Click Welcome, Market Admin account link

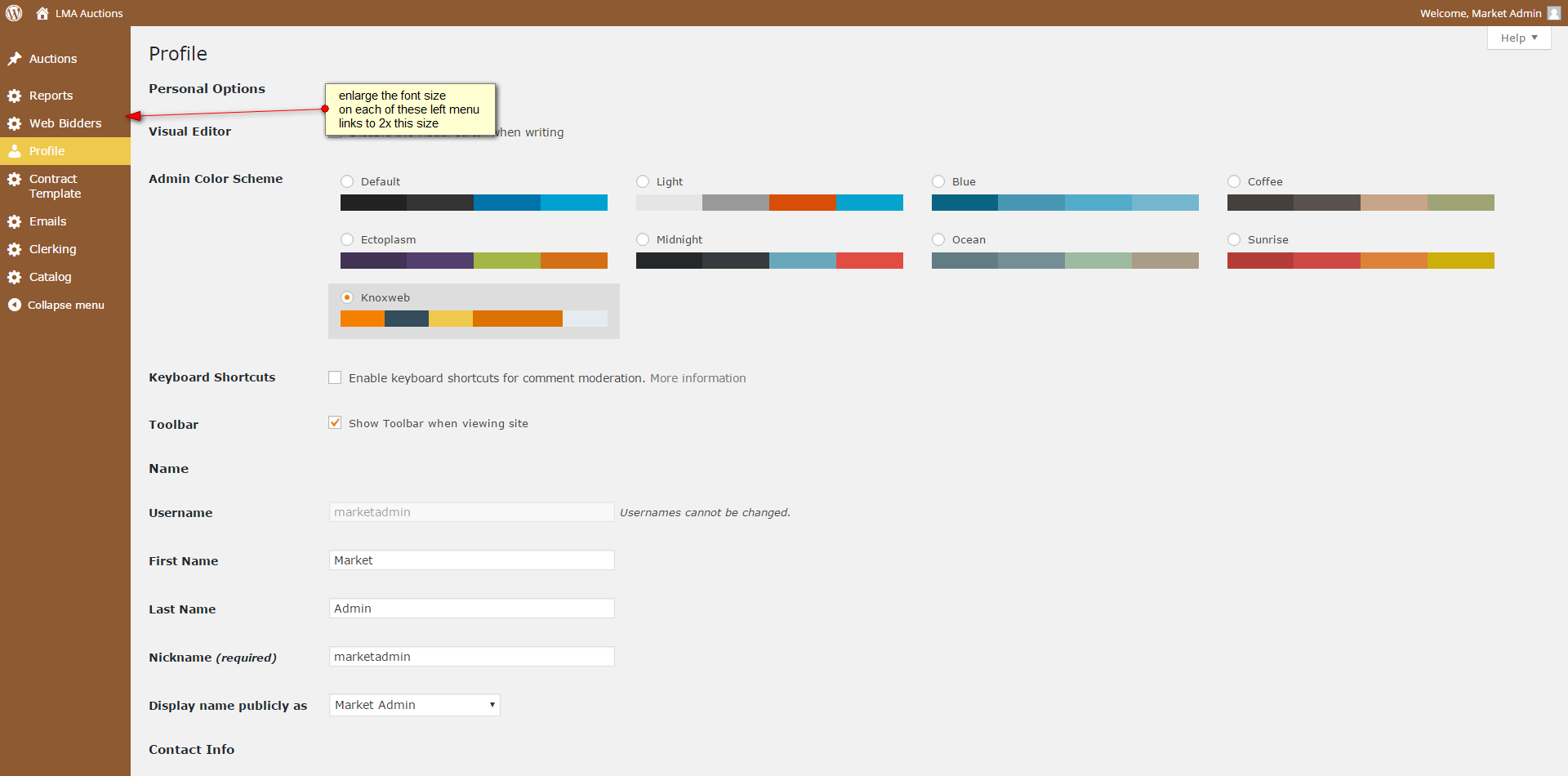tap(1481, 13)
